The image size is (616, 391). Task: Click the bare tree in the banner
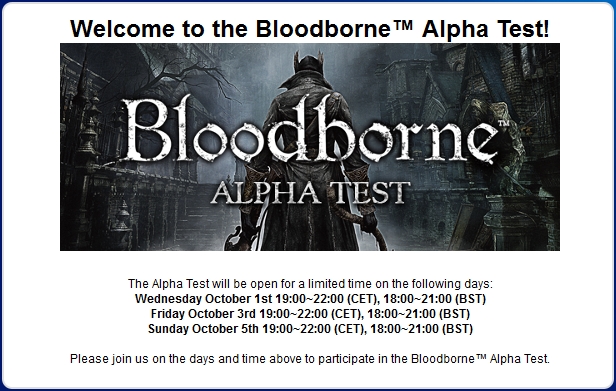coord(185,79)
